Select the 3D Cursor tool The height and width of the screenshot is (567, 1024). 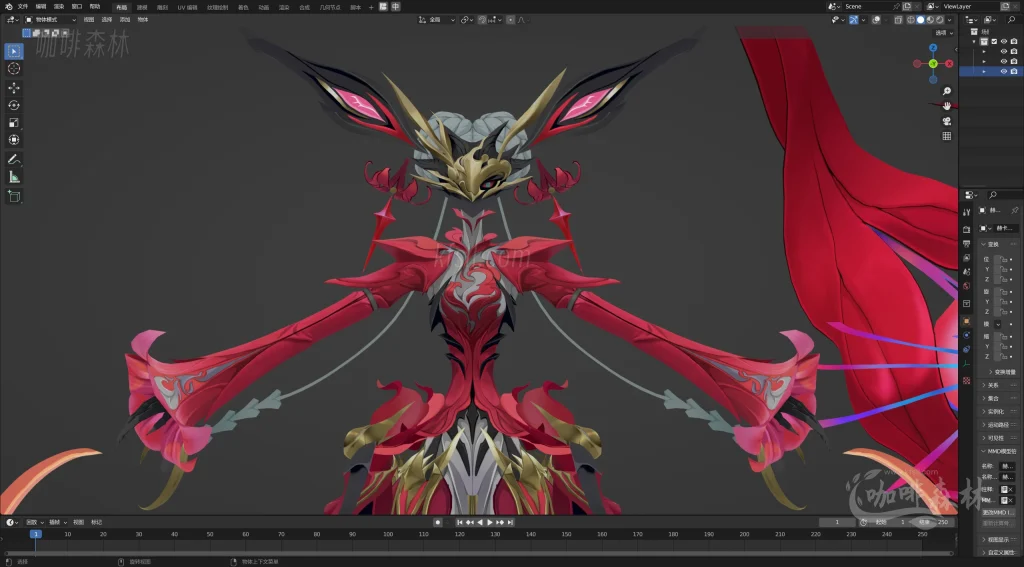tap(14, 69)
